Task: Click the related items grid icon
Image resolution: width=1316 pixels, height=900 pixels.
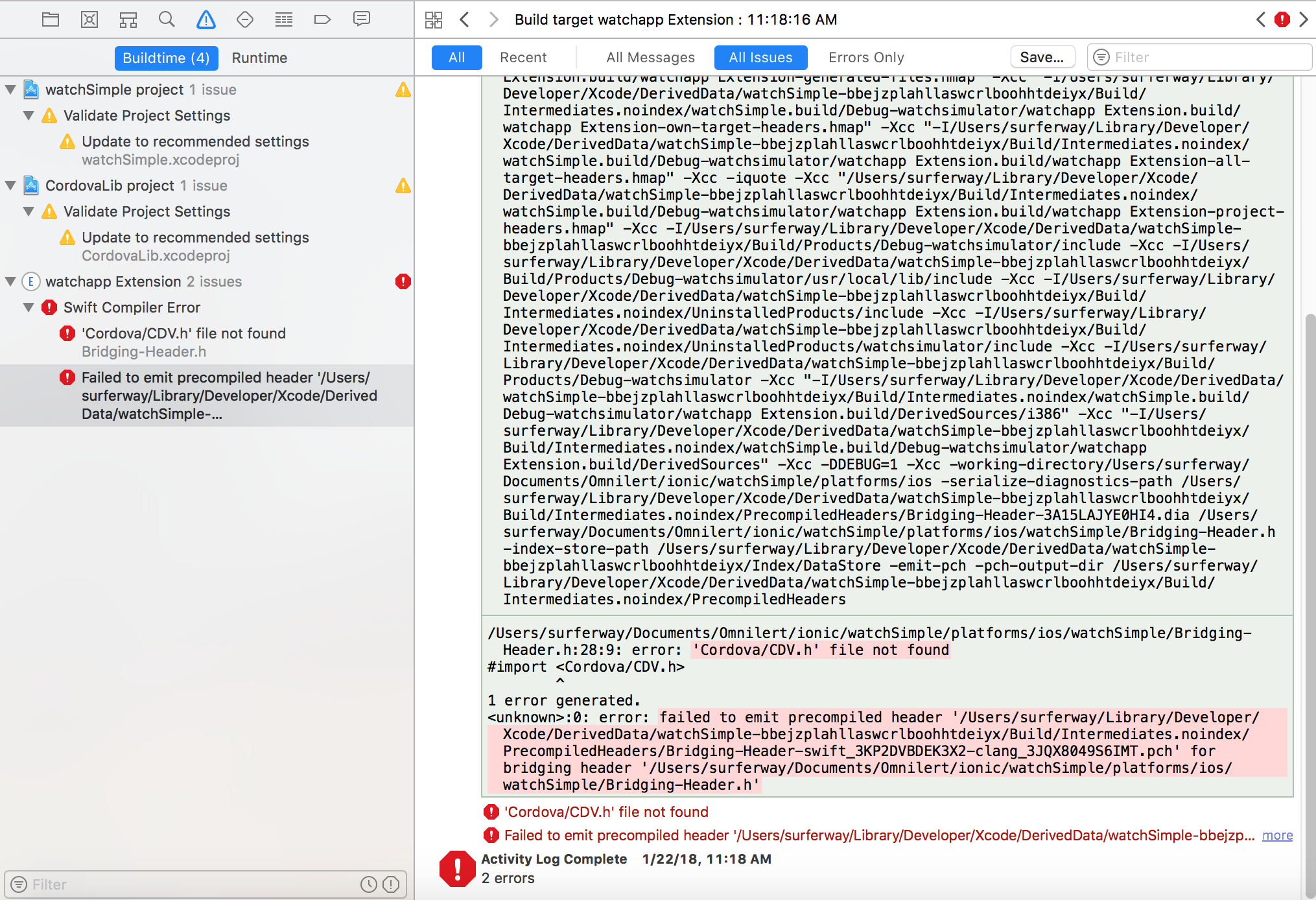Action: tap(434, 19)
